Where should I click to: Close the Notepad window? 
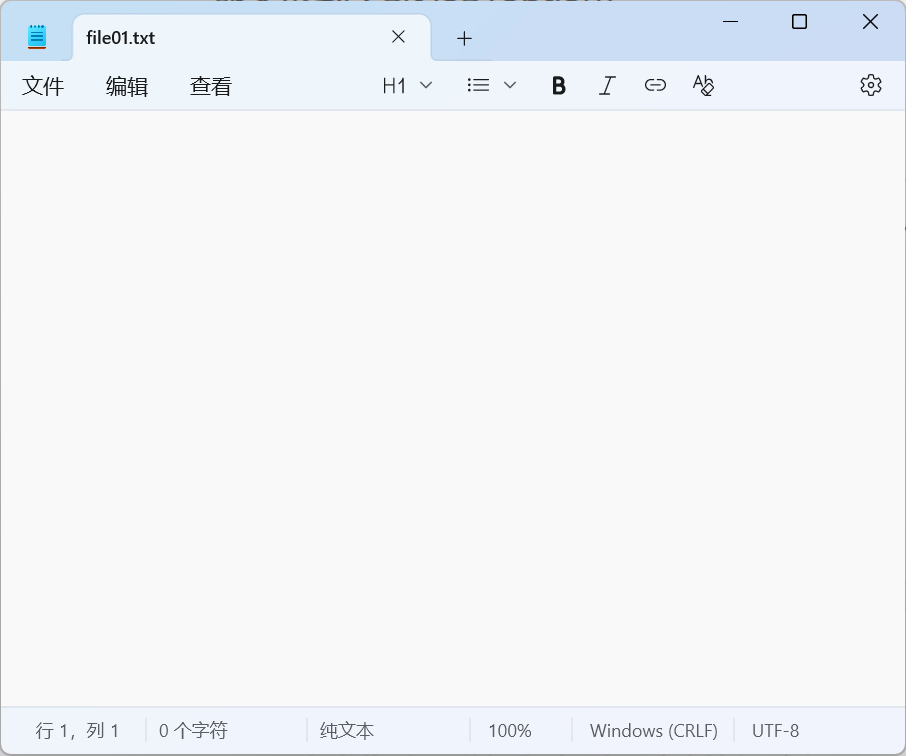coord(870,22)
